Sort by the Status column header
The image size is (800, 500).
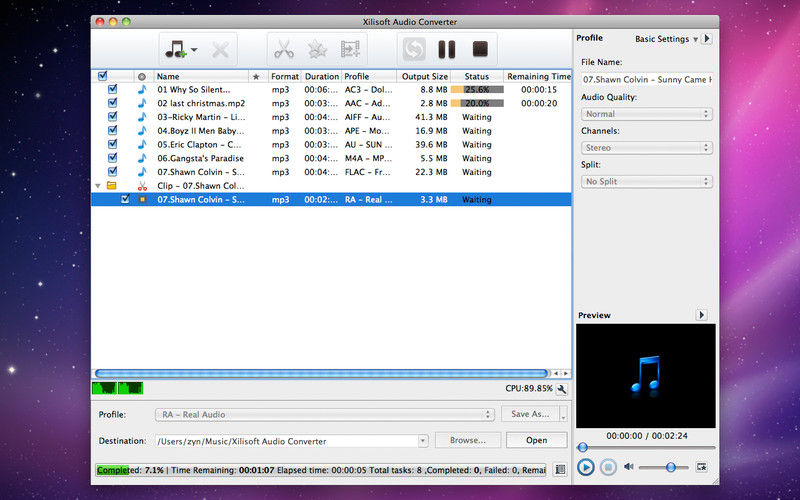[x=477, y=76]
